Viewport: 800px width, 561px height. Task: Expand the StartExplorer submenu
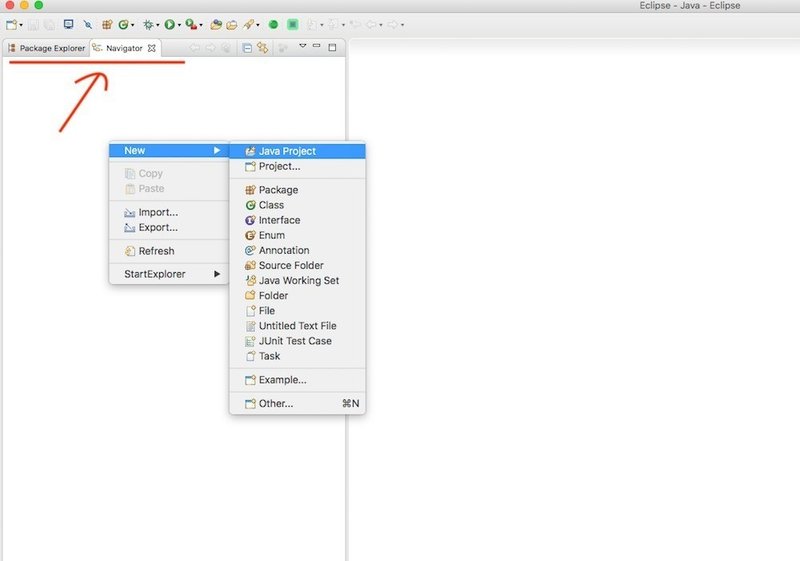[x=169, y=274]
